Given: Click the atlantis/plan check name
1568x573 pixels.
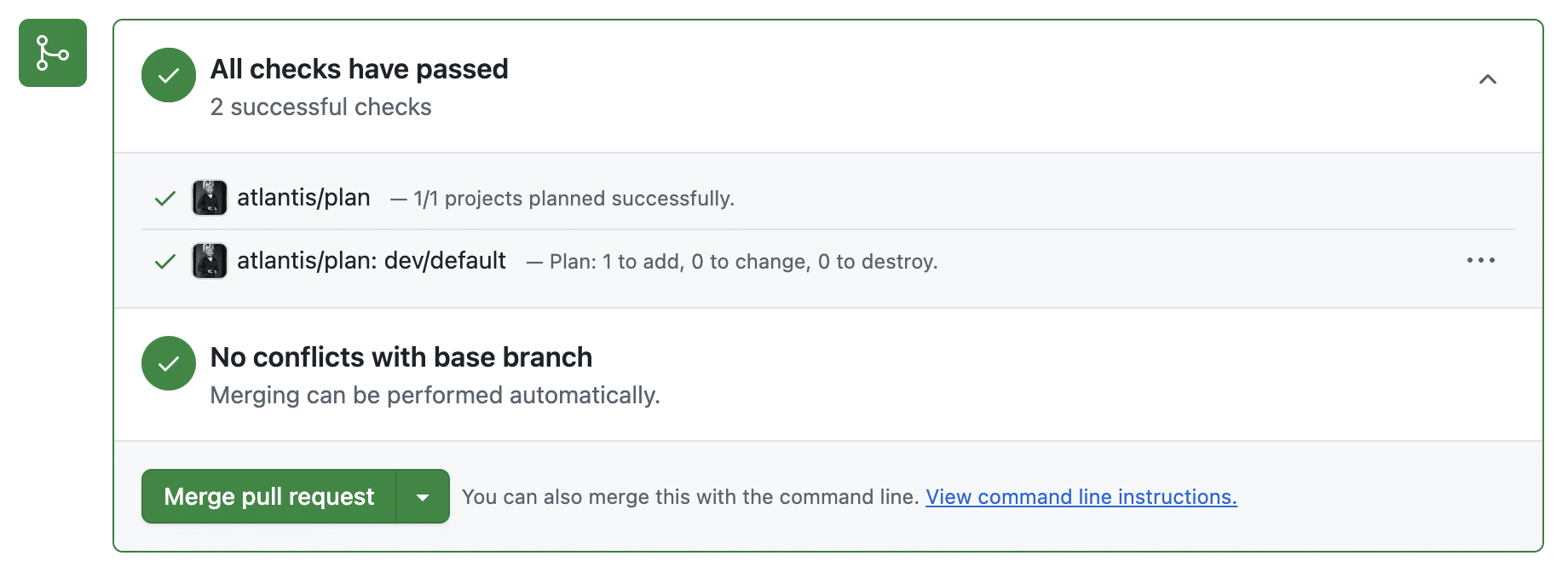Looking at the screenshot, I should pyautogui.click(x=303, y=197).
